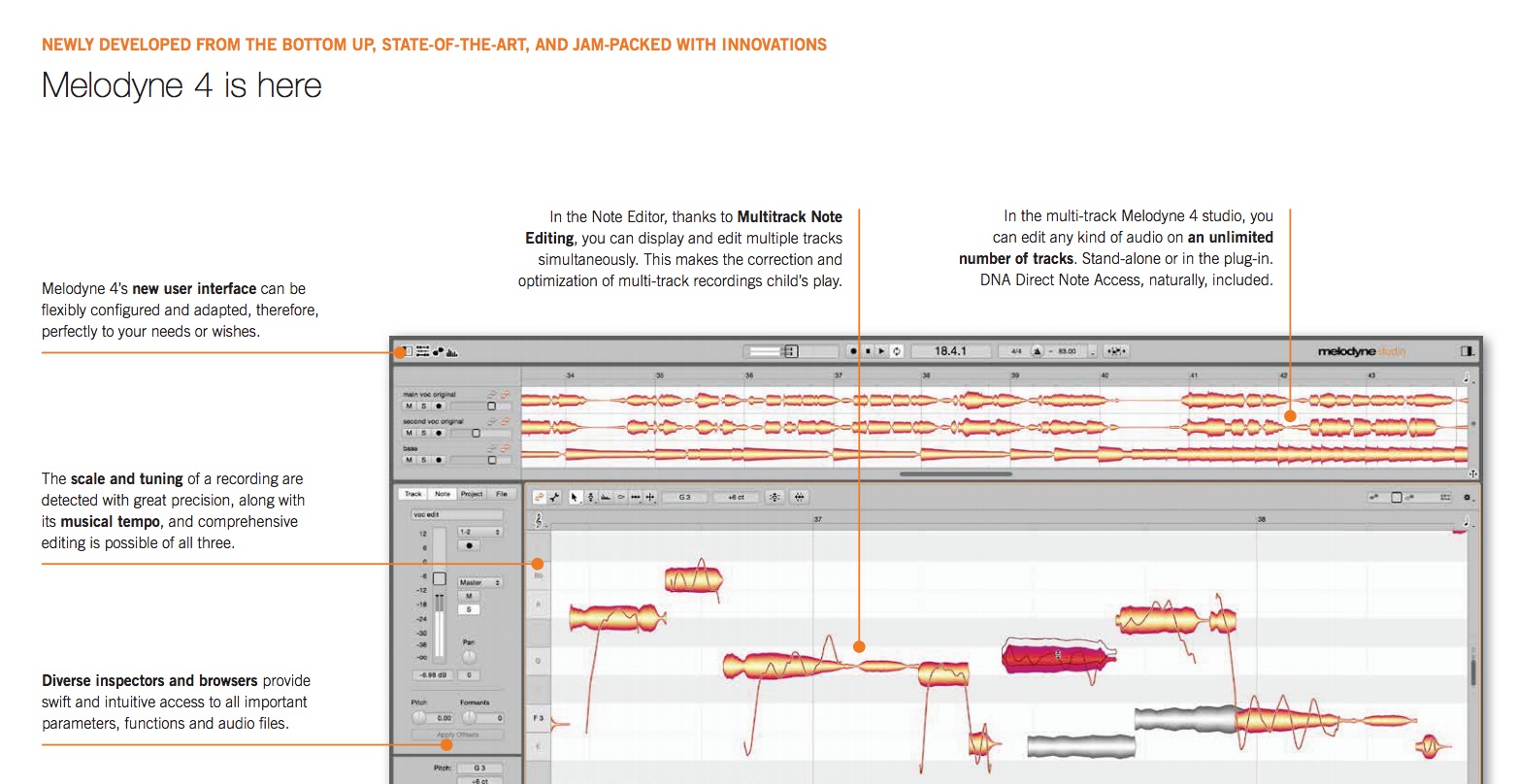Toggle the inspector channel M mute button
The image size is (1517, 784).
pyautogui.click(x=469, y=596)
